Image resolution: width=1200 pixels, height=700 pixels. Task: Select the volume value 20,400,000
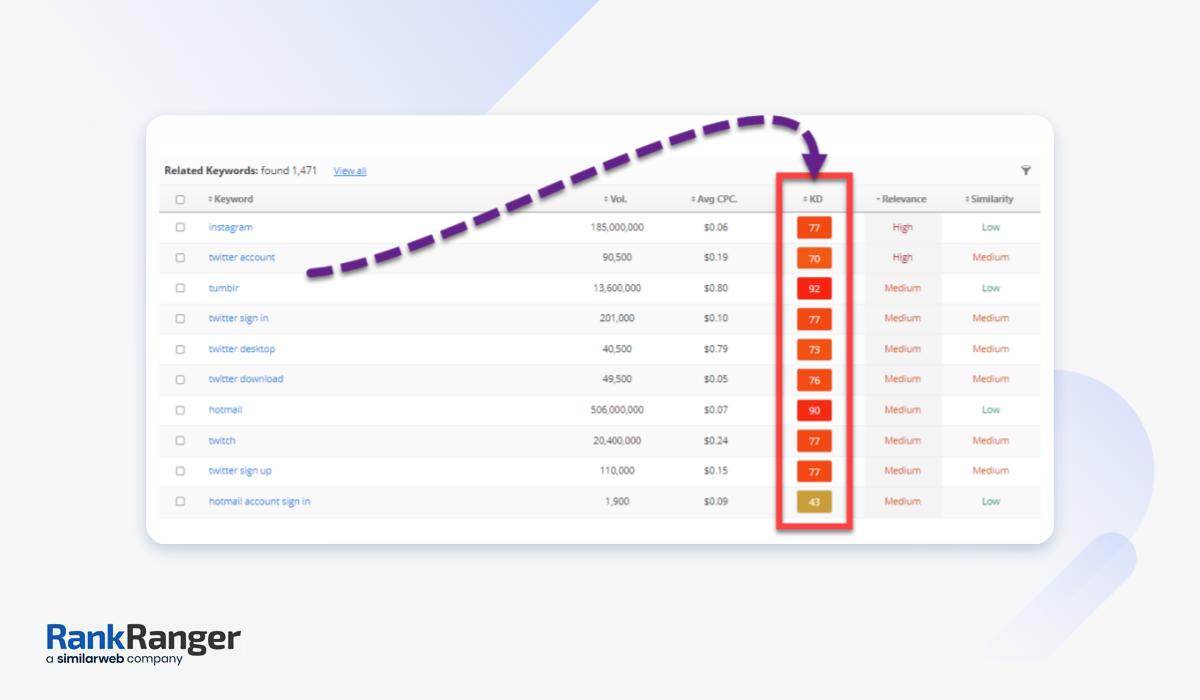tap(617, 440)
